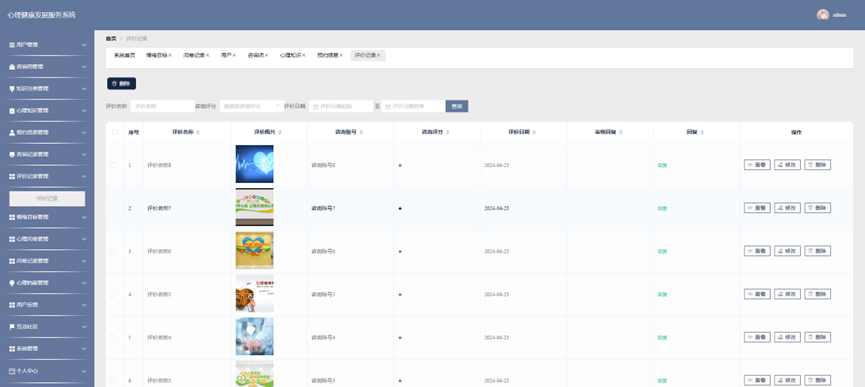Click the 心理档案管理 bulb icon
This screenshot has height=387, width=865.
12,283
